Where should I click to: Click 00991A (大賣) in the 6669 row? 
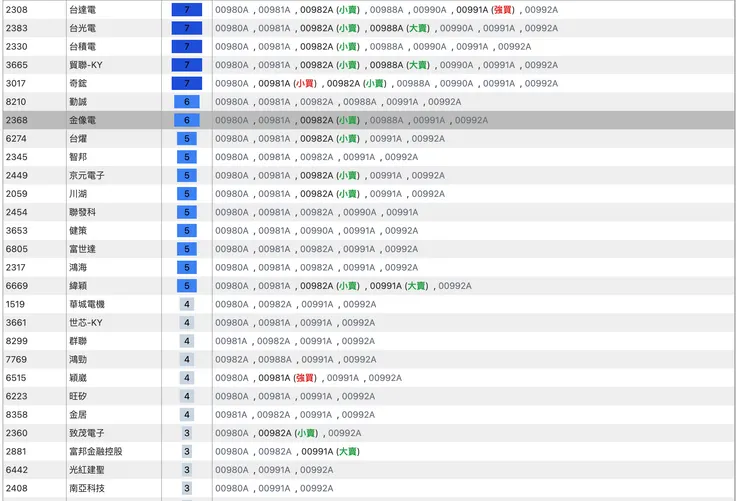tap(399, 286)
